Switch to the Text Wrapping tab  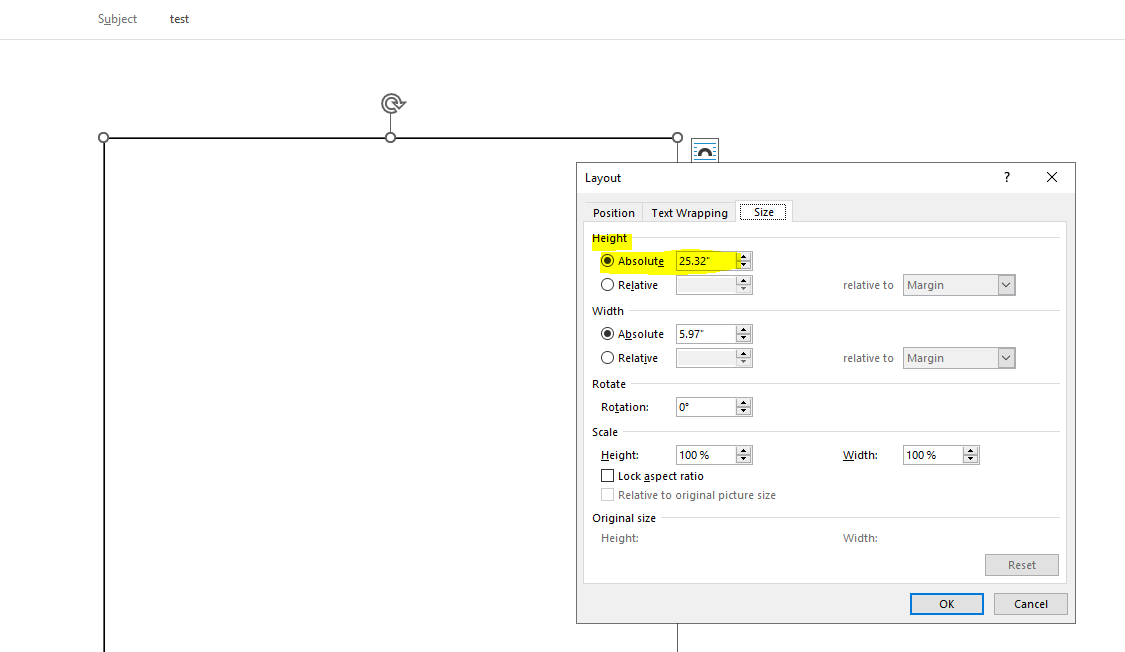pyautogui.click(x=689, y=213)
